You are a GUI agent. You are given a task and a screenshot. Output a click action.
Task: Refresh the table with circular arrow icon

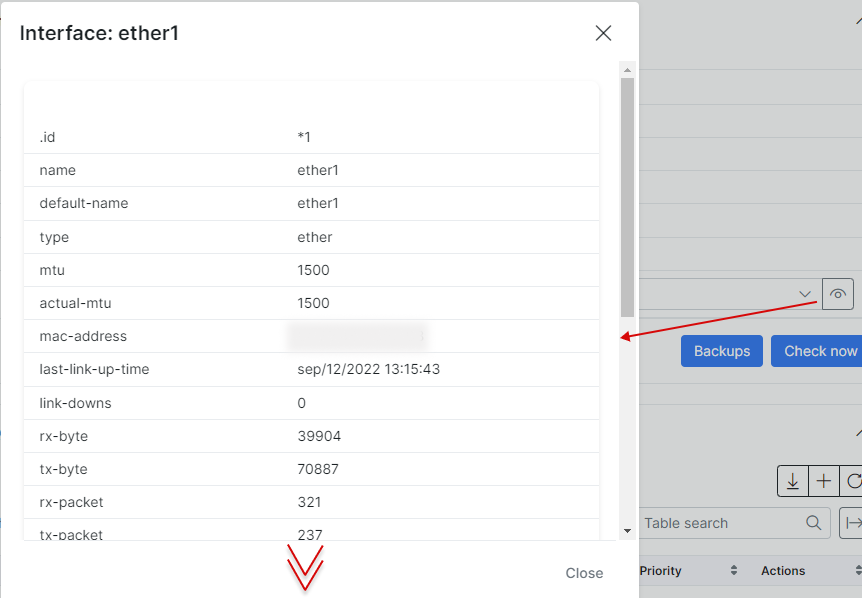[852, 481]
